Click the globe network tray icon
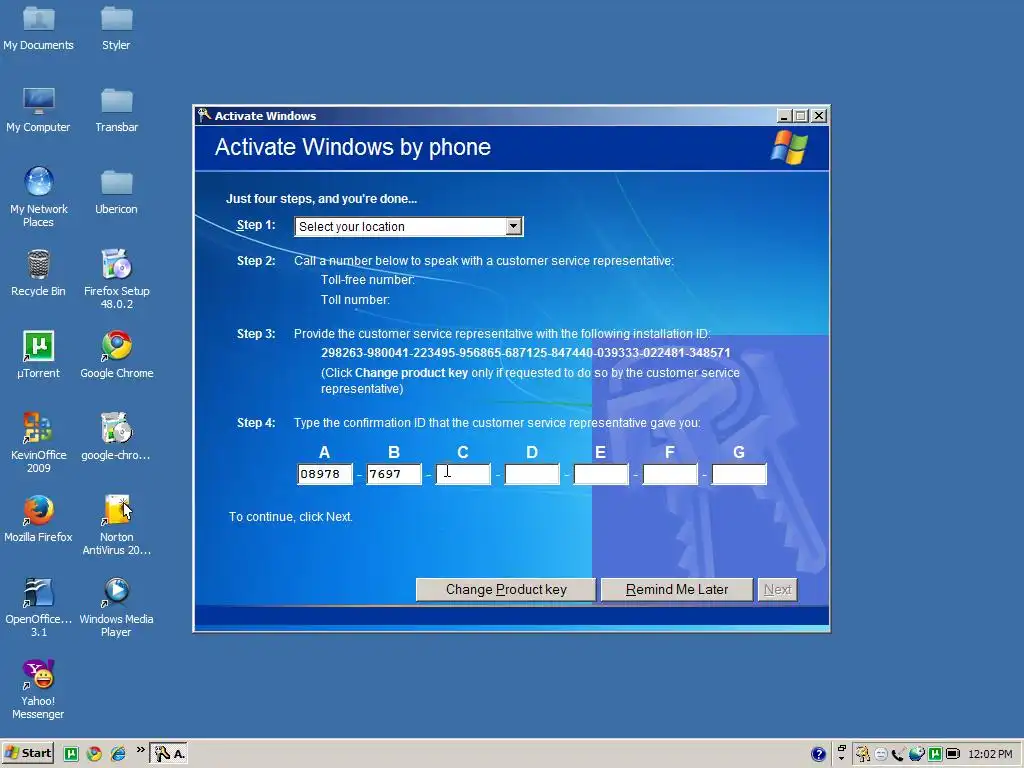Viewport: 1024px width, 768px height. coord(916,754)
